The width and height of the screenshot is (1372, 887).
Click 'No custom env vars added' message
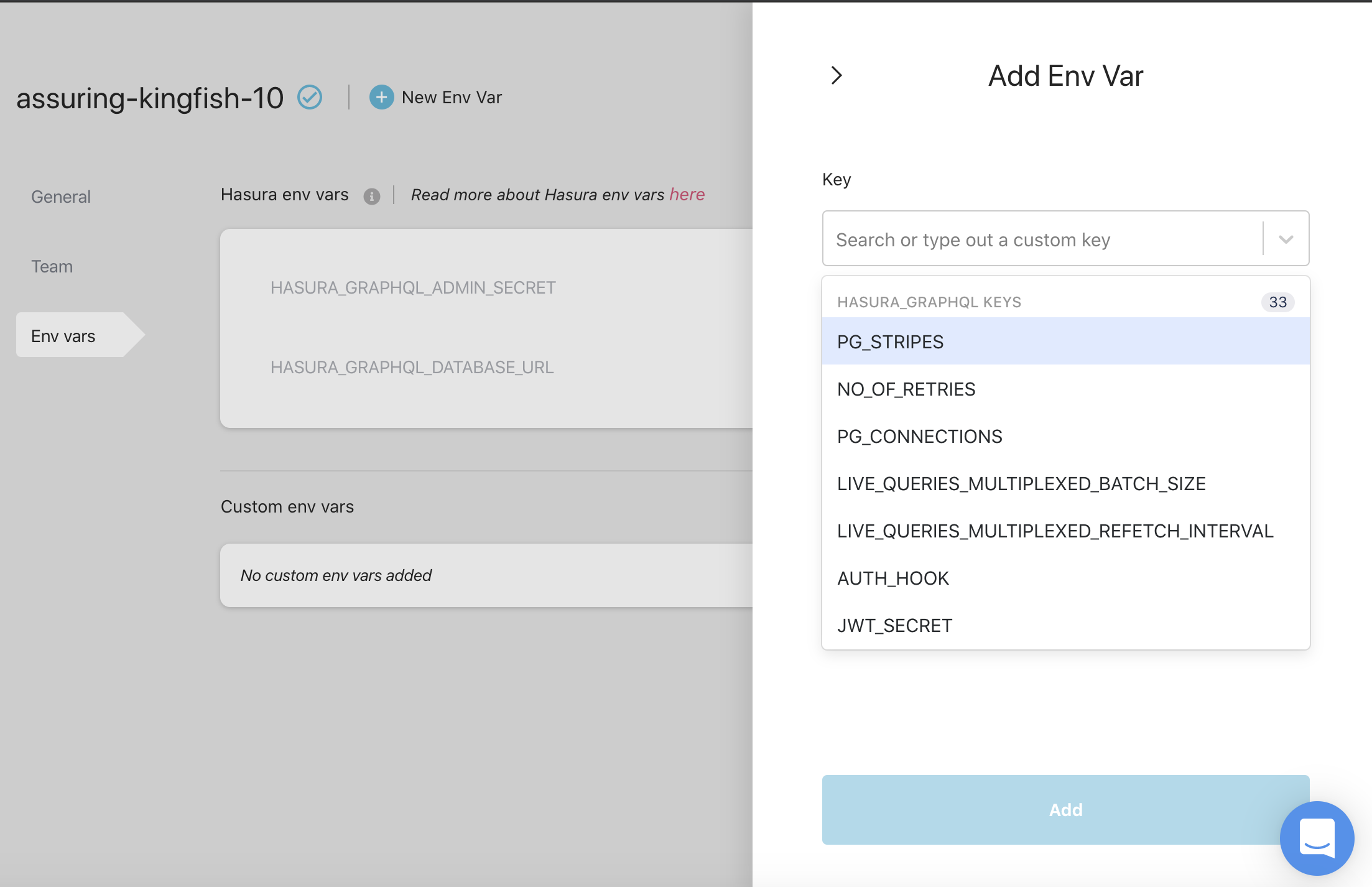coord(336,575)
